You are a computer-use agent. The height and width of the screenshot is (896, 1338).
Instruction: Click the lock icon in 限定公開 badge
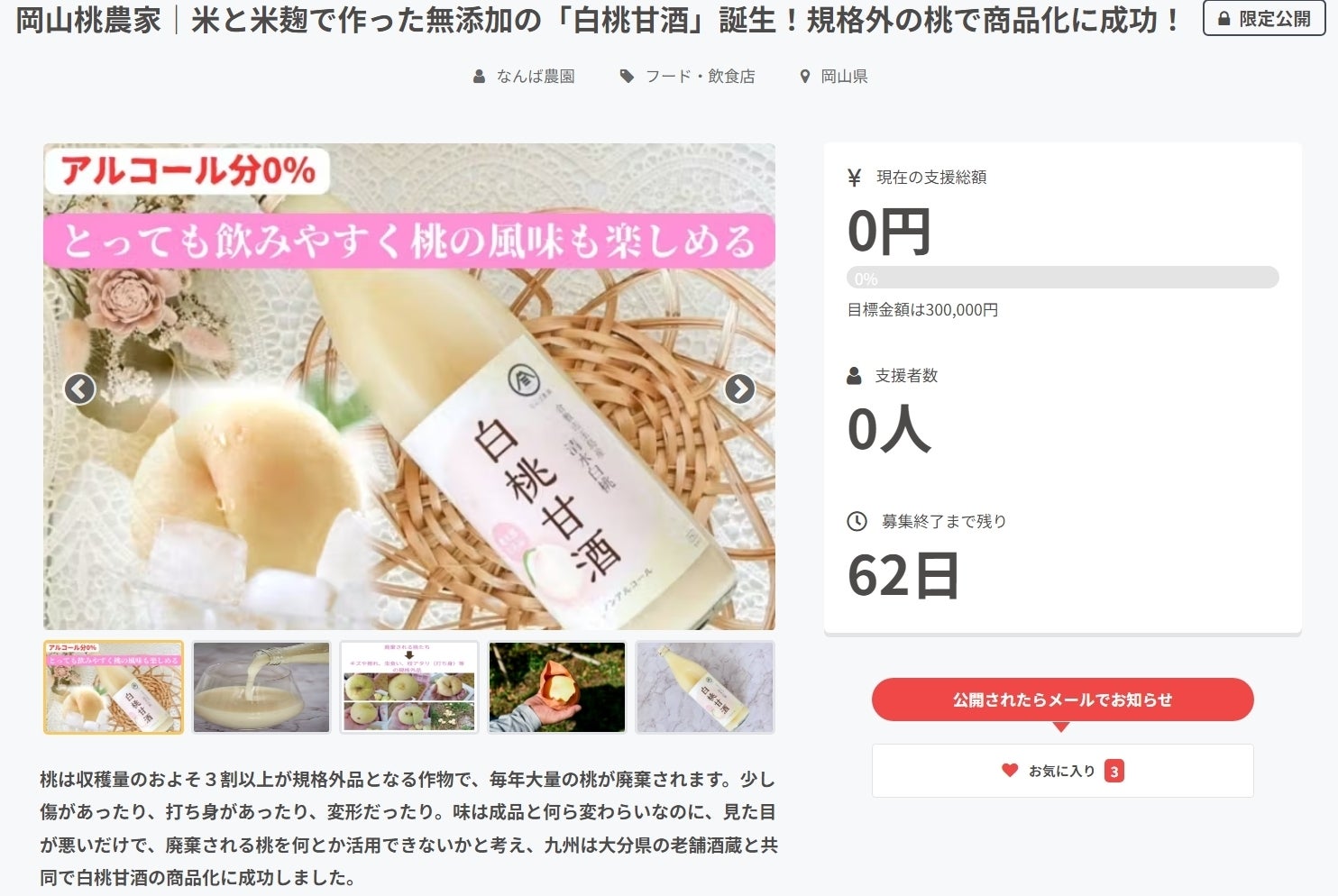click(1224, 18)
